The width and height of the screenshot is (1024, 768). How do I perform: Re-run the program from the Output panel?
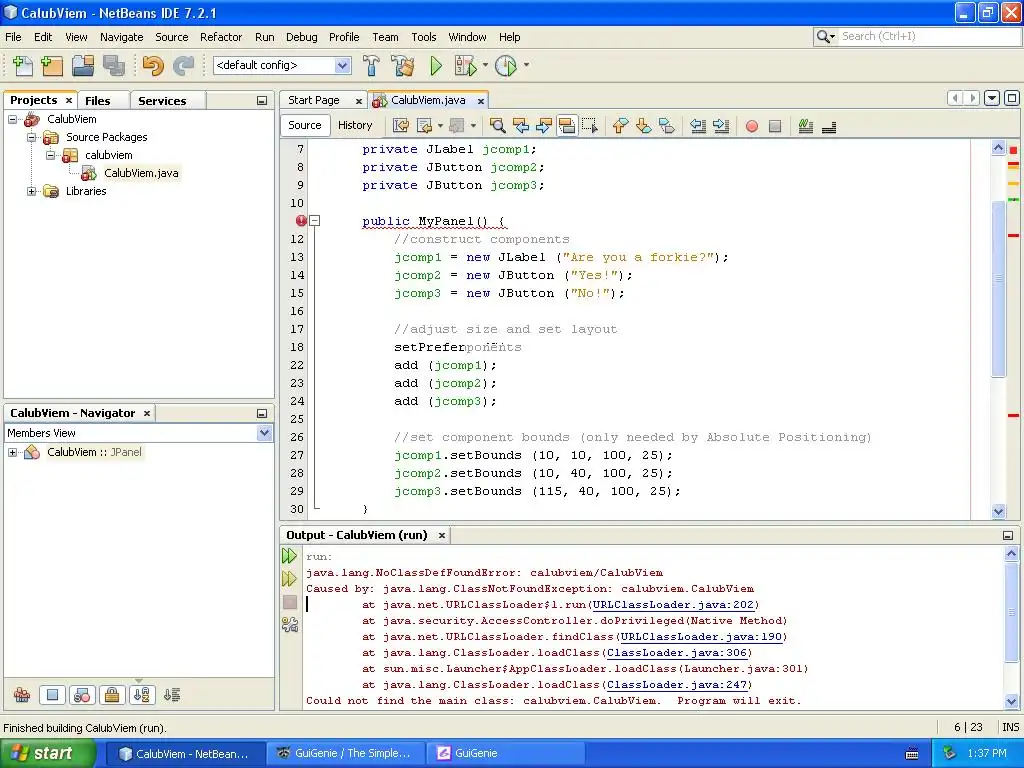[289, 556]
